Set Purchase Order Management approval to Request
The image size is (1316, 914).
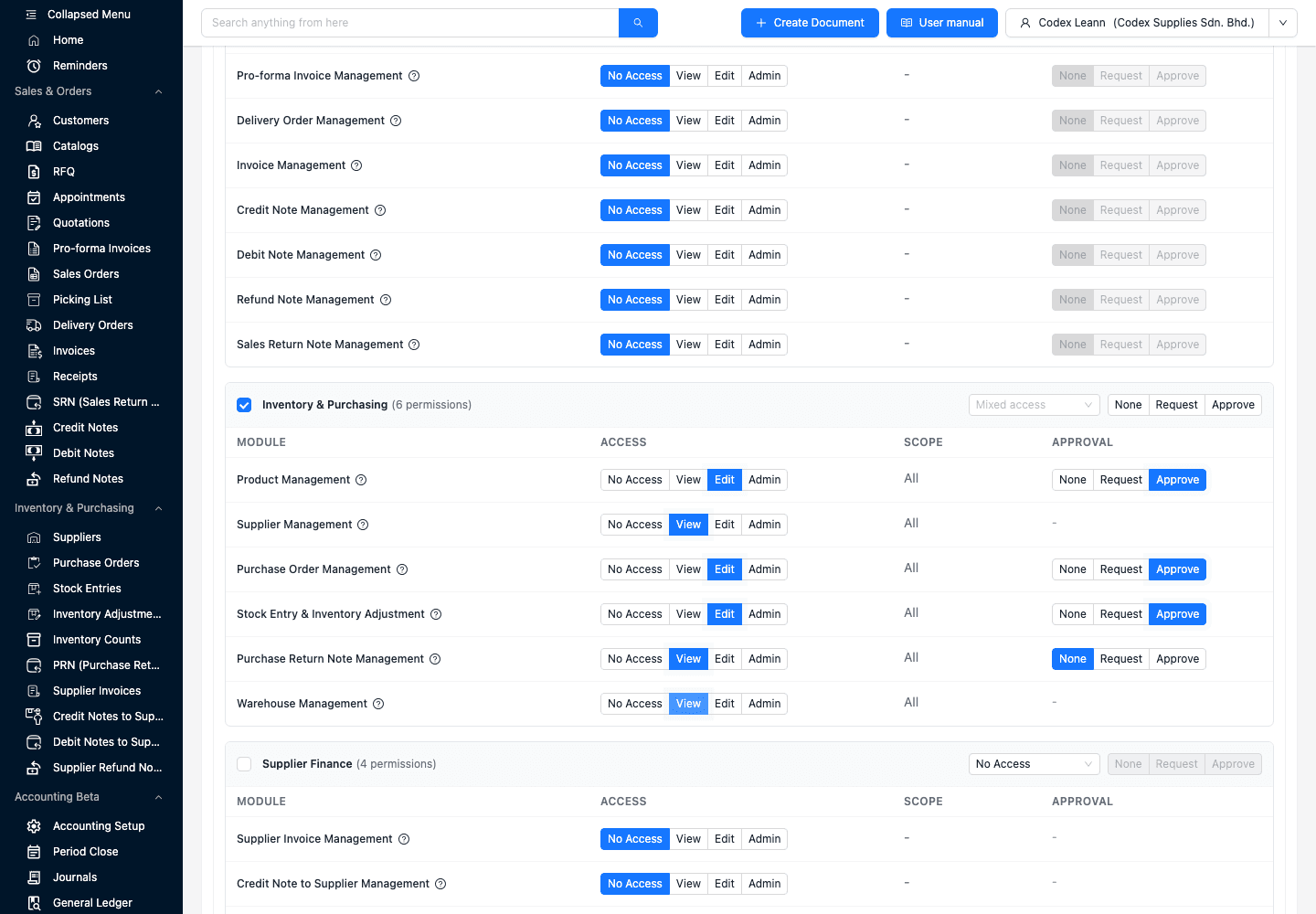coord(1121,569)
